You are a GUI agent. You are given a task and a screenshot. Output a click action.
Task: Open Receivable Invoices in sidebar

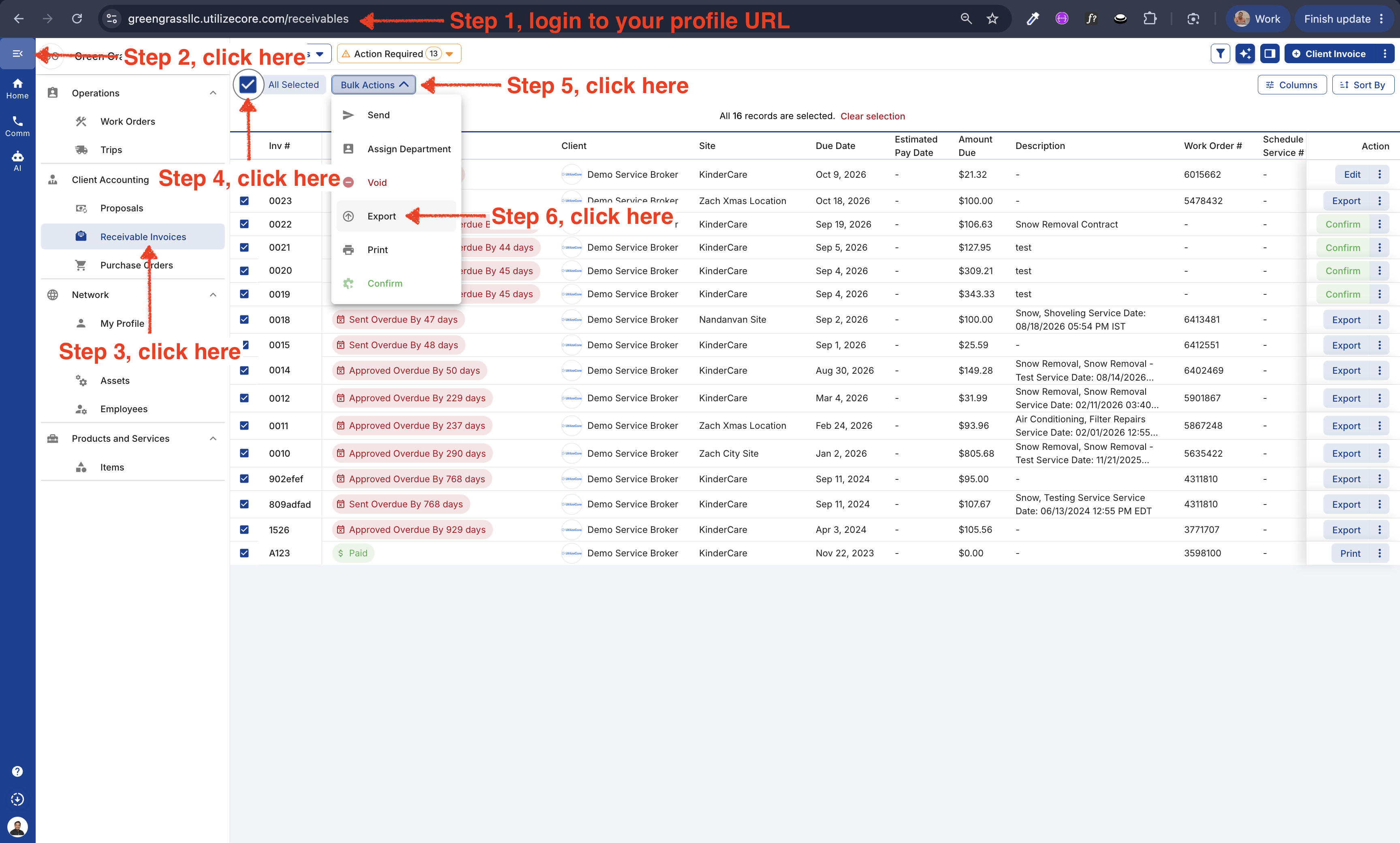pyautogui.click(x=133, y=236)
